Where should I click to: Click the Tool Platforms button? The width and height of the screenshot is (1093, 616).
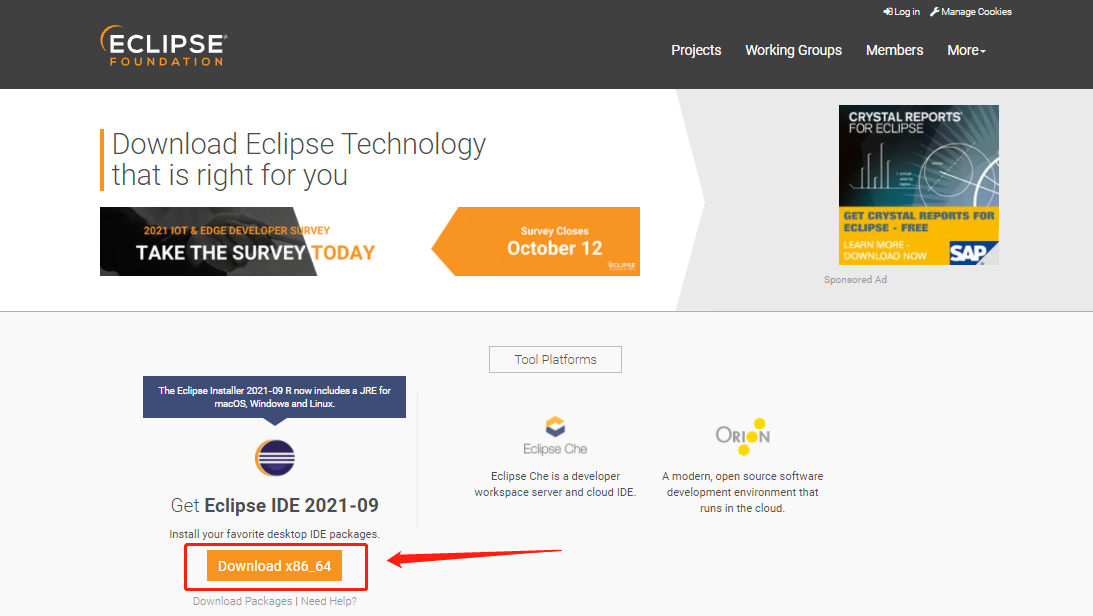[x=555, y=360]
